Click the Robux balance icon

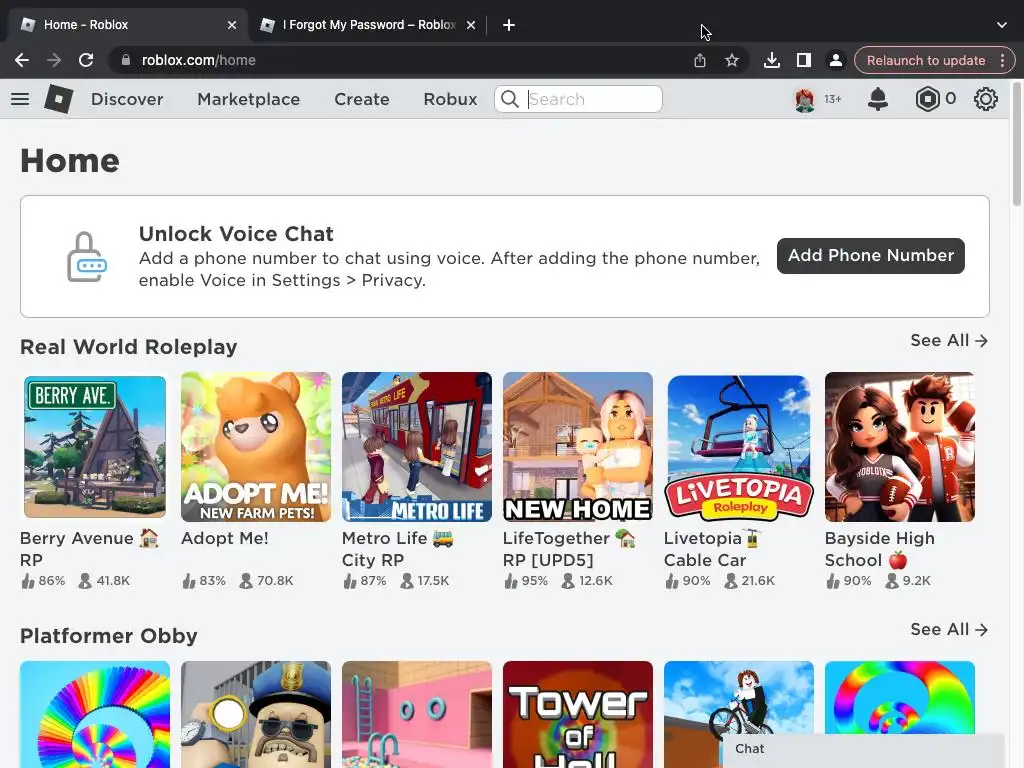(927, 99)
